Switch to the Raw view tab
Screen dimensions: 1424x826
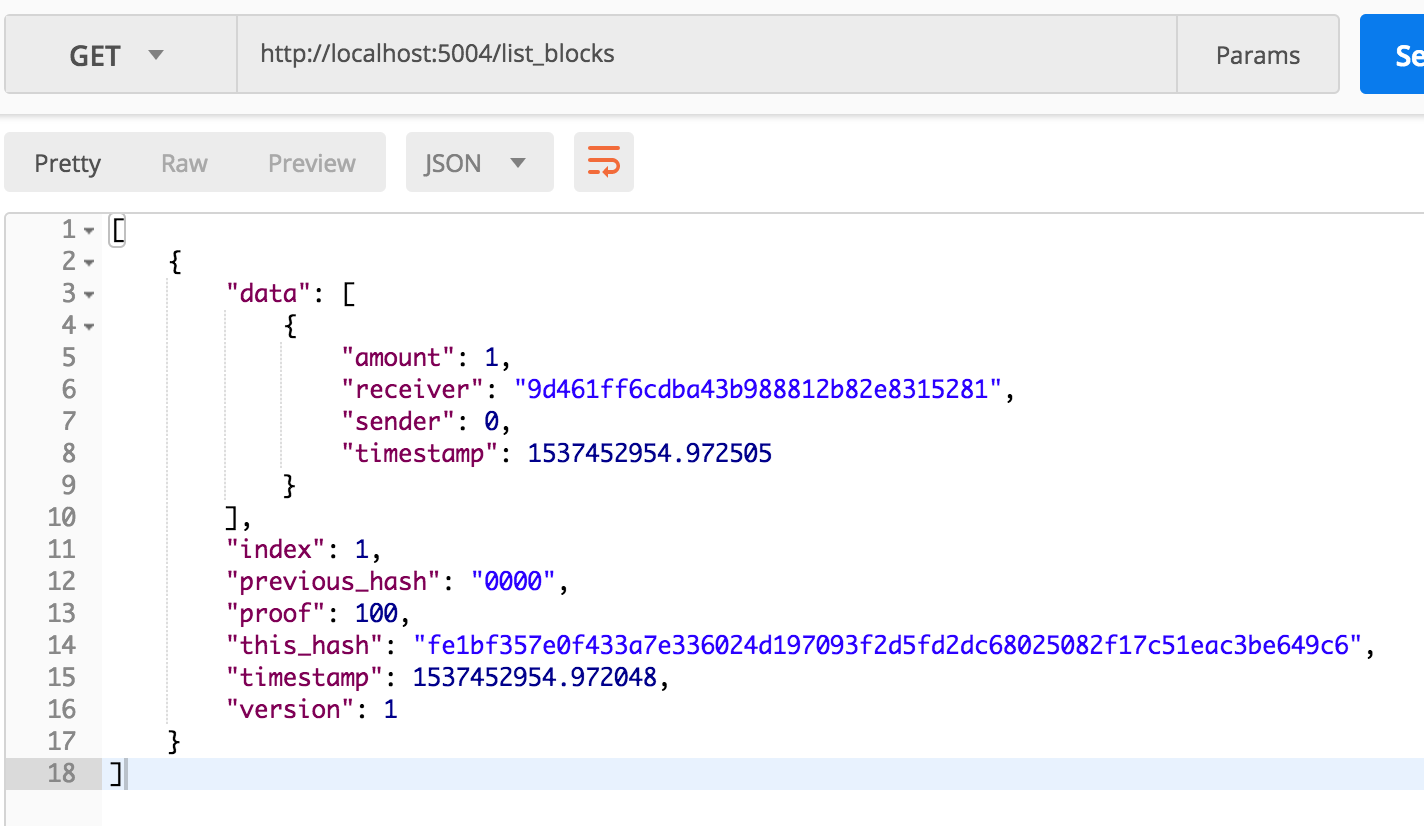pyautogui.click(x=184, y=163)
